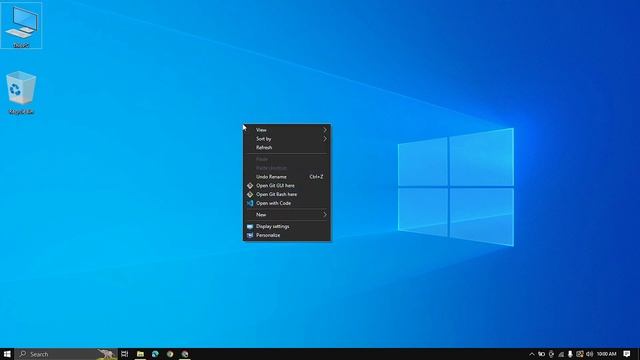The image size is (640, 360).
Task: Choose Personalize in the context menu
Action: 287,235
